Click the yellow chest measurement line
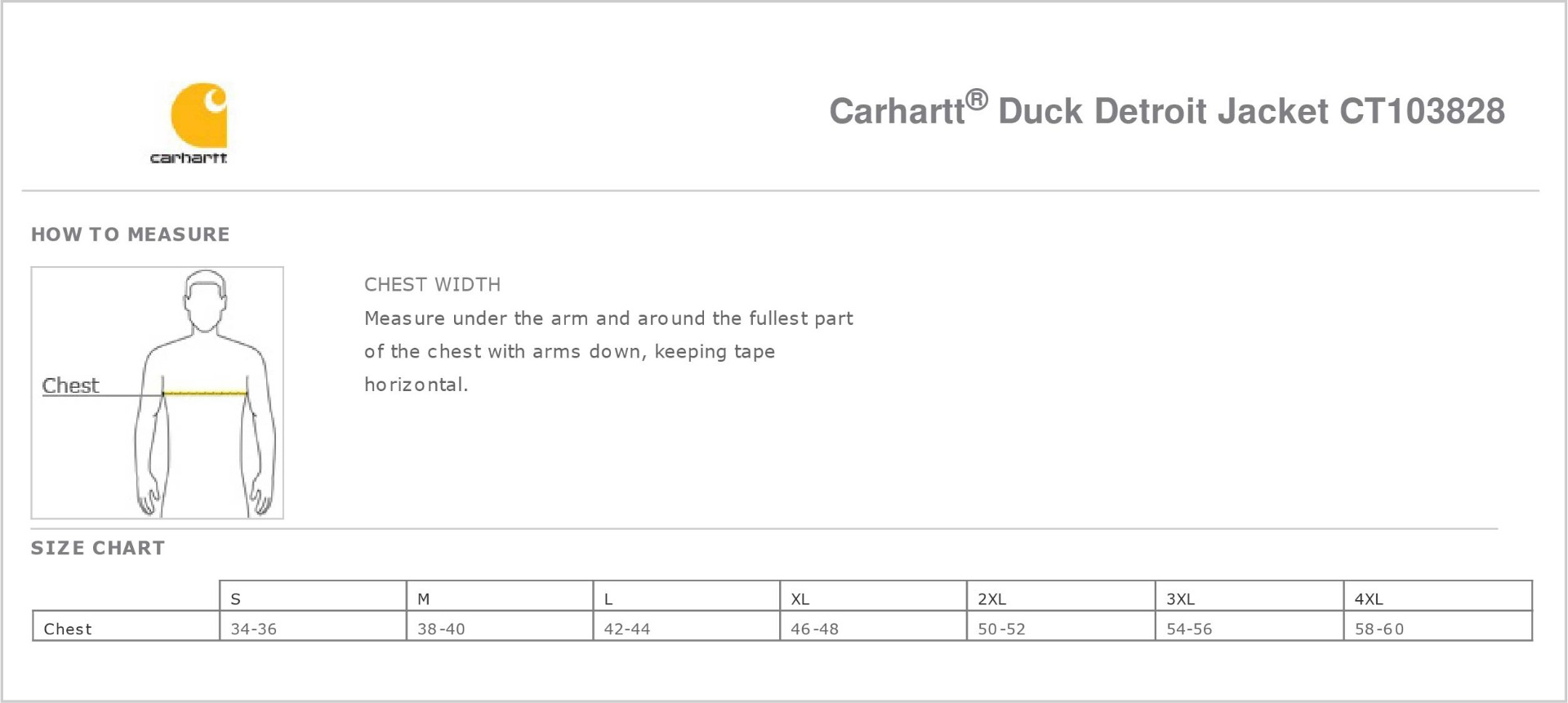 pos(205,394)
